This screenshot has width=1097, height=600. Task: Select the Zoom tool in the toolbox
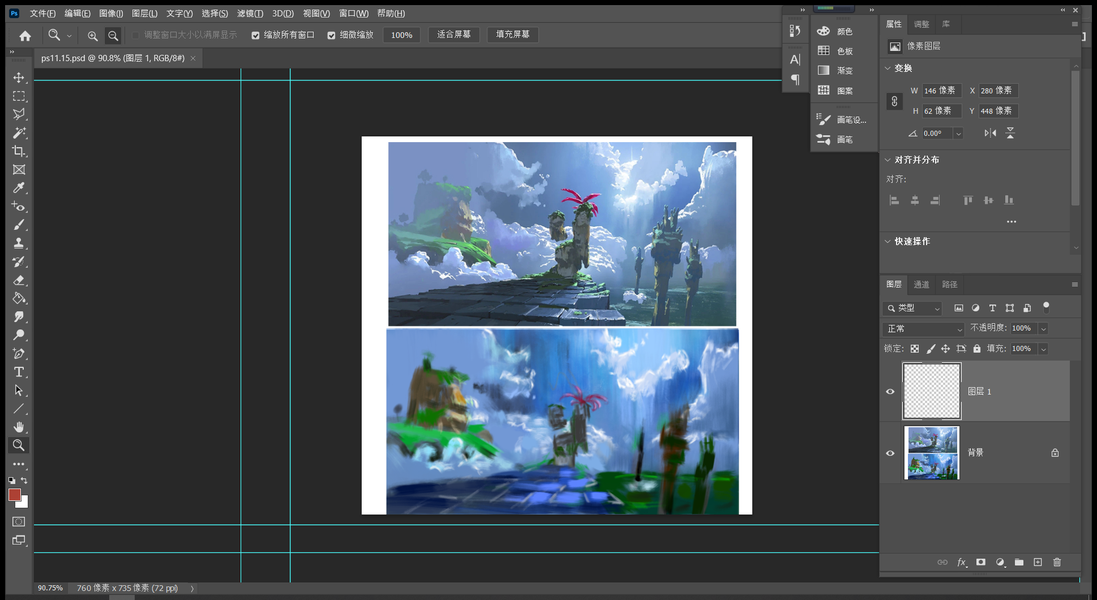coord(19,445)
